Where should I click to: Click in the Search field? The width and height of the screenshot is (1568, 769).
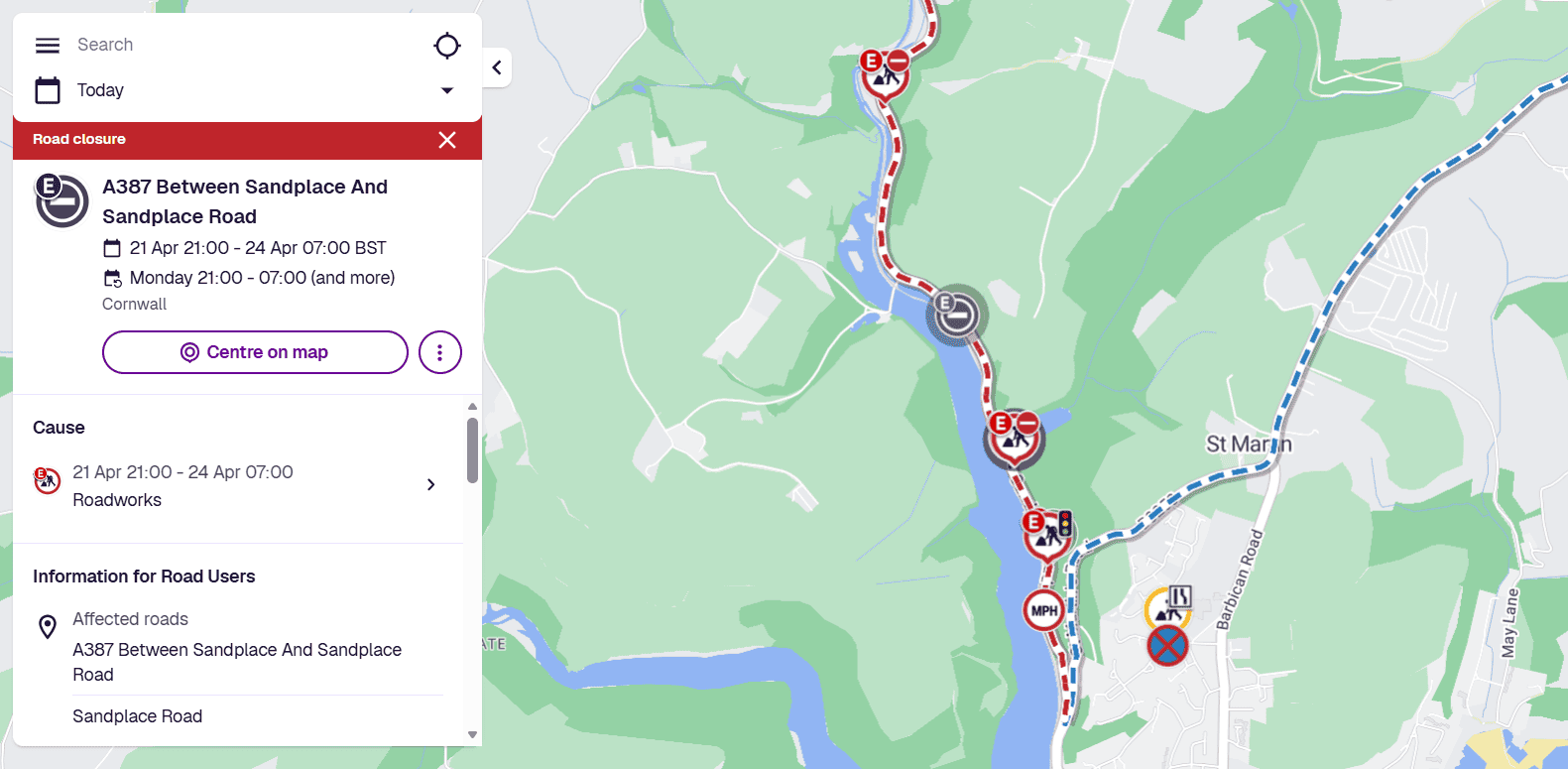(248, 45)
